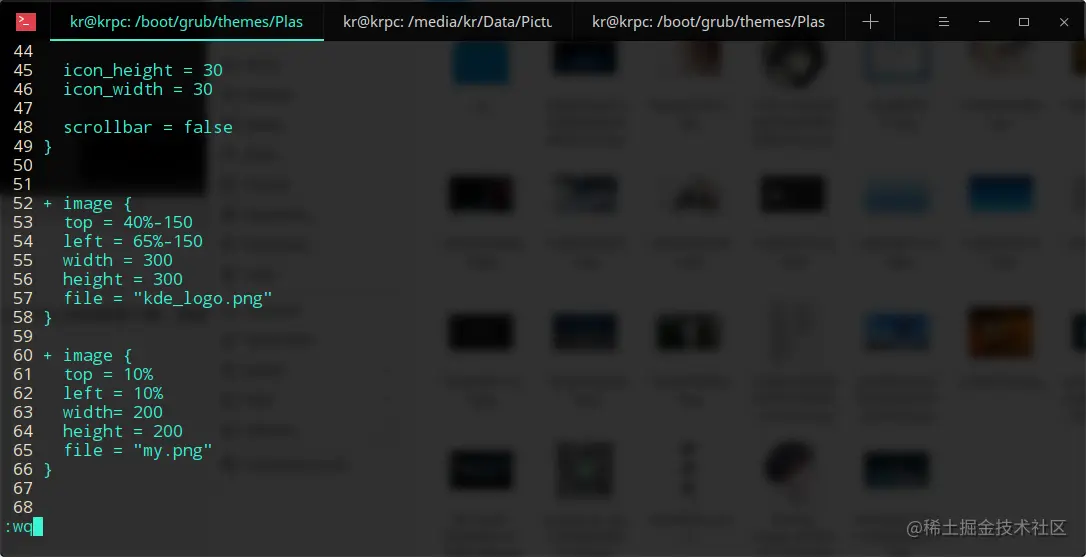This screenshot has height=557, width=1086.
Task: Open a new terminal tab with plus
Action: point(870,22)
